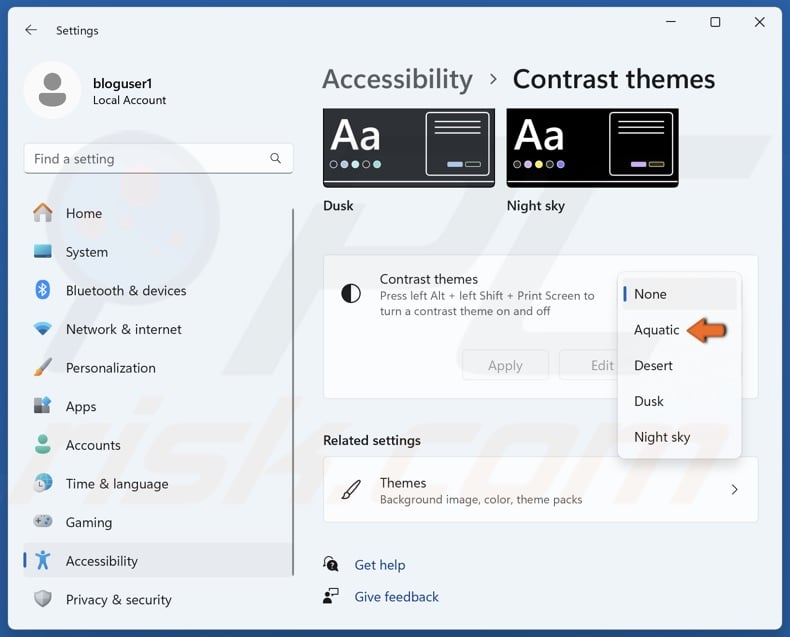The height and width of the screenshot is (637, 790).
Task: Click the Privacy & security shield icon
Action: [42, 599]
